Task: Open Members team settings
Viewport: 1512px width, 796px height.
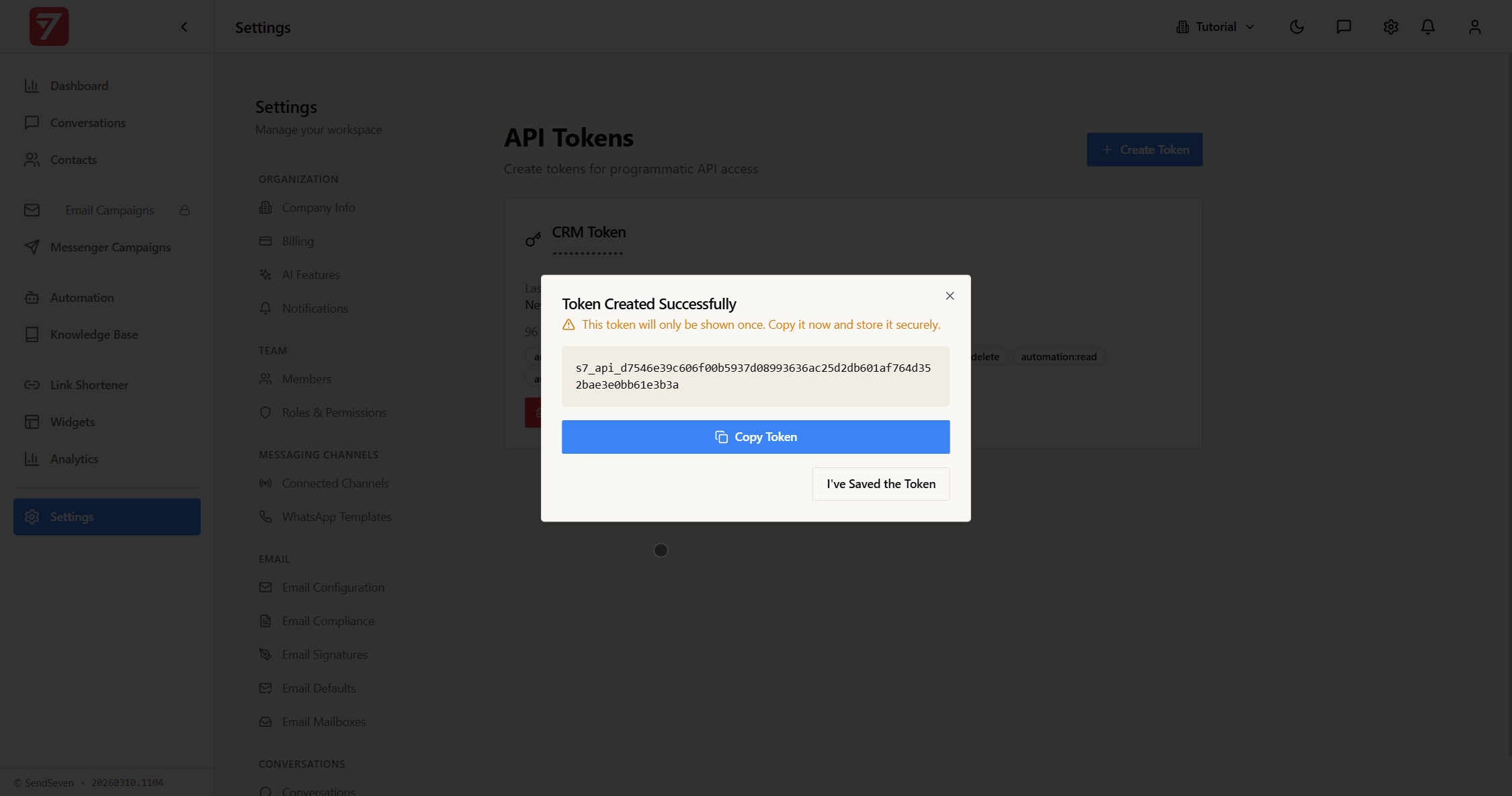Action: click(343, 379)
